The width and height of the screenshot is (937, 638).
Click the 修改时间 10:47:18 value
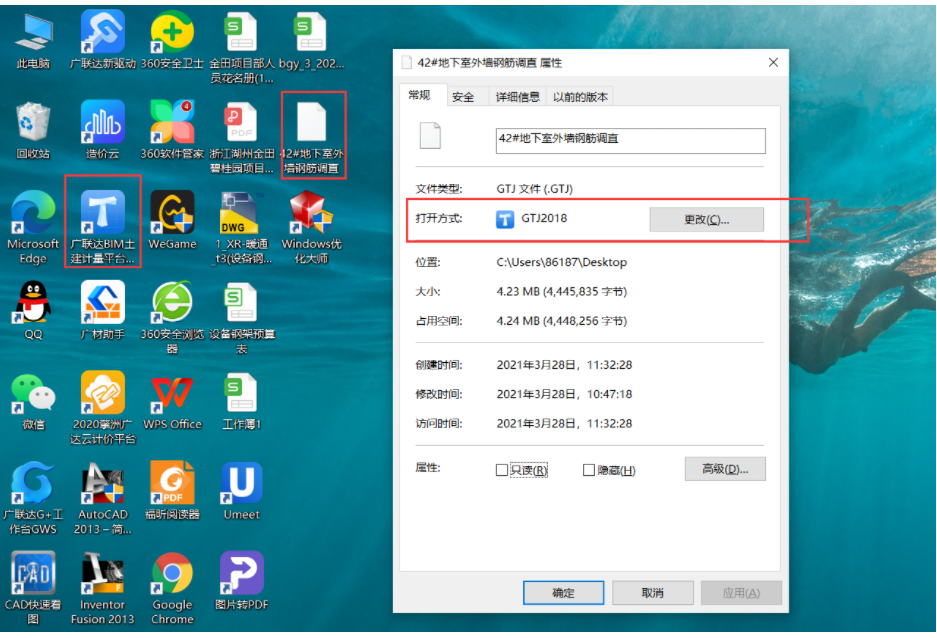pos(564,394)
